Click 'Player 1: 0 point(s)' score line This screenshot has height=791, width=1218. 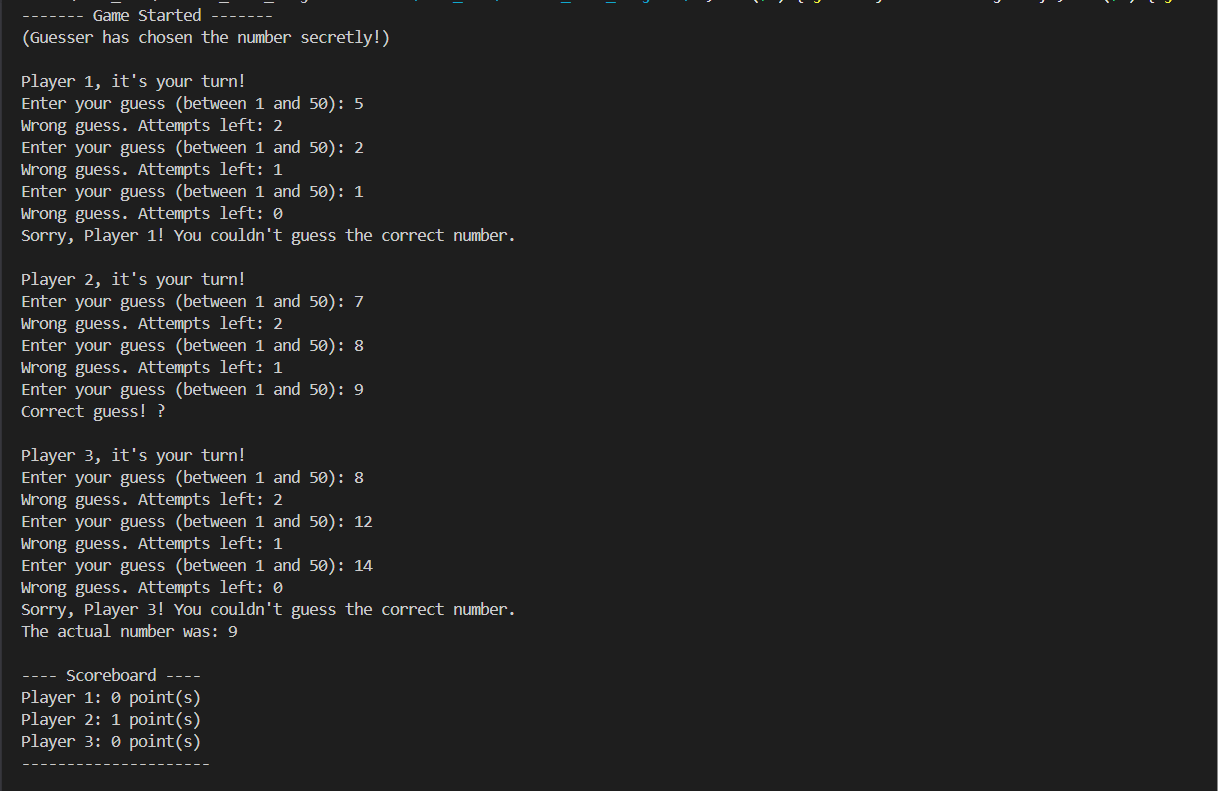[111, 698]
